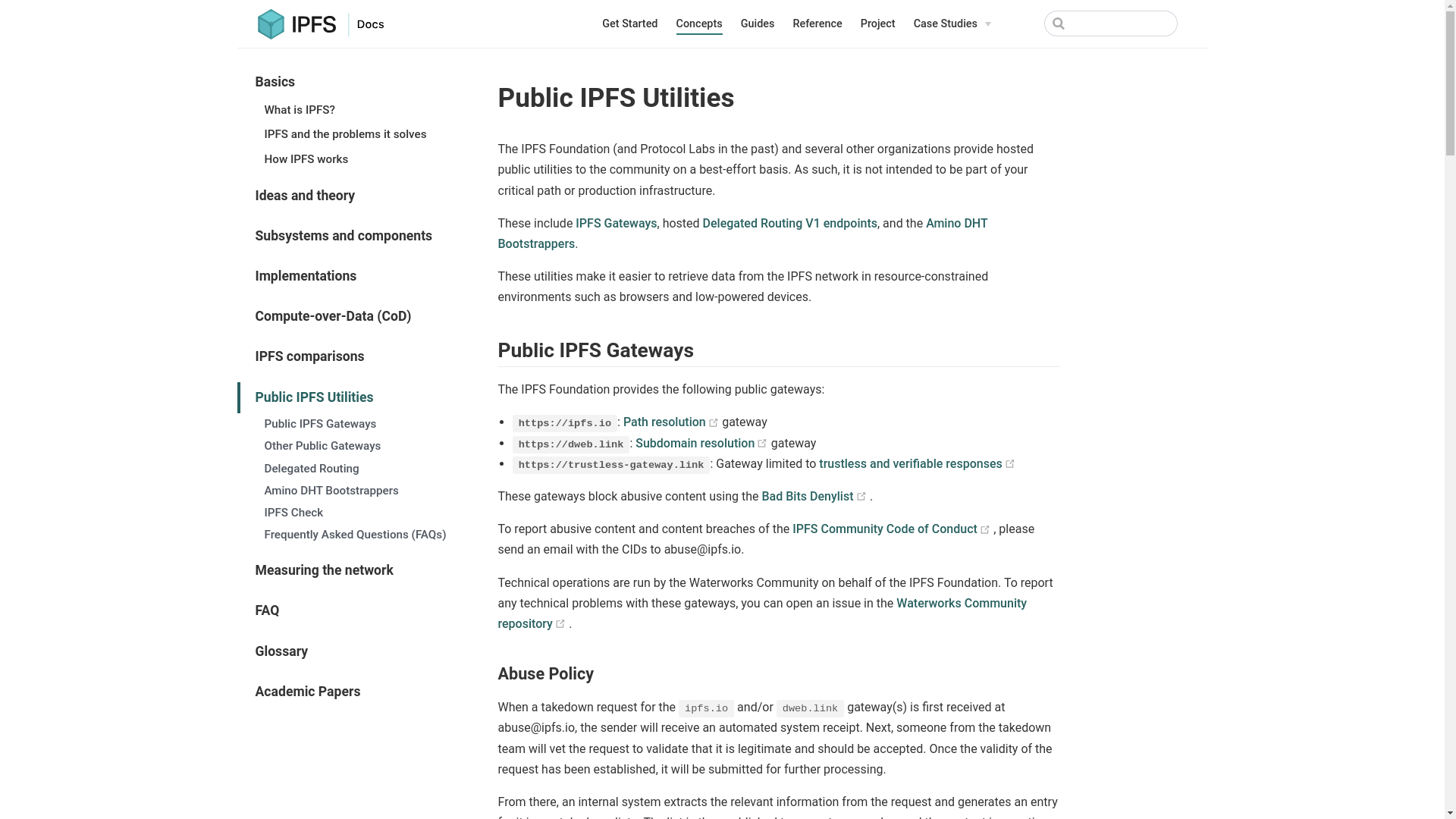Open IPFS Community Code of Conduct link
This screenshot has width=1456, height=819.
coord(884,529)
